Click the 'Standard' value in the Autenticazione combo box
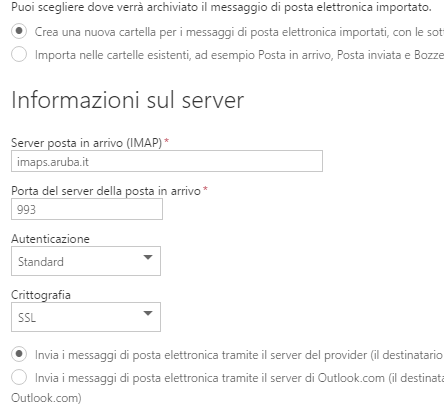The image size is (444, 408). (41, 262)
